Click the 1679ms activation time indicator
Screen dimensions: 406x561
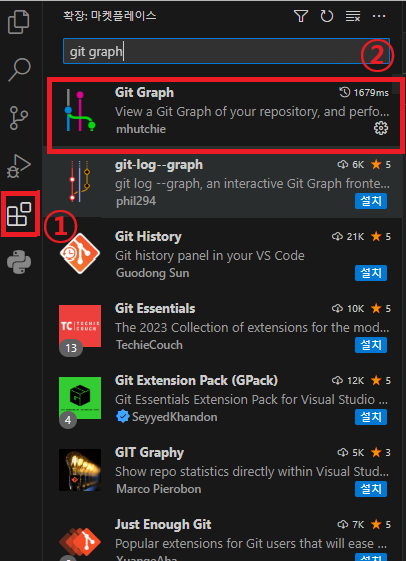click(x=364, y=93)
